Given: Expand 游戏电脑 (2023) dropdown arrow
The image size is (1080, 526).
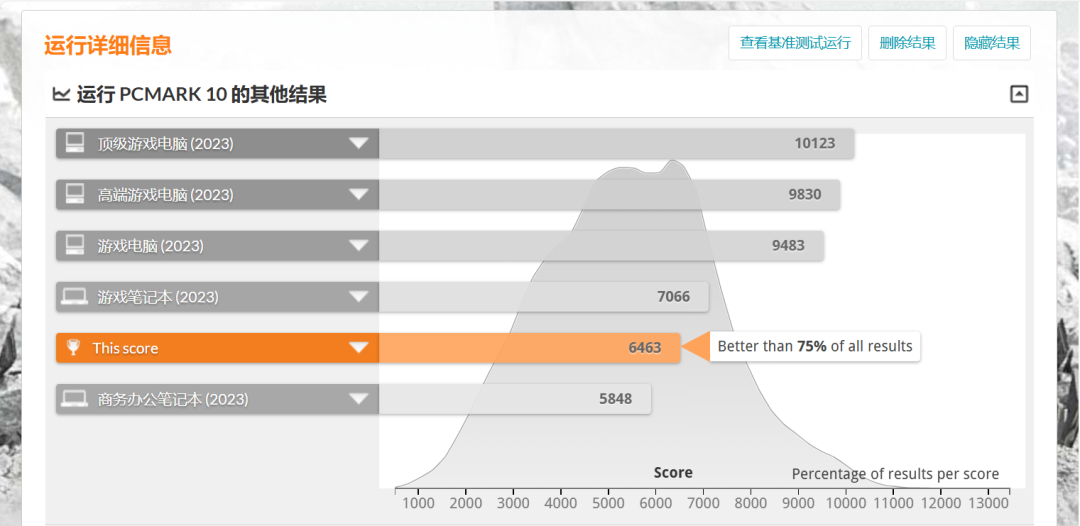Looking at the screenshot, I should pos(359,246).
